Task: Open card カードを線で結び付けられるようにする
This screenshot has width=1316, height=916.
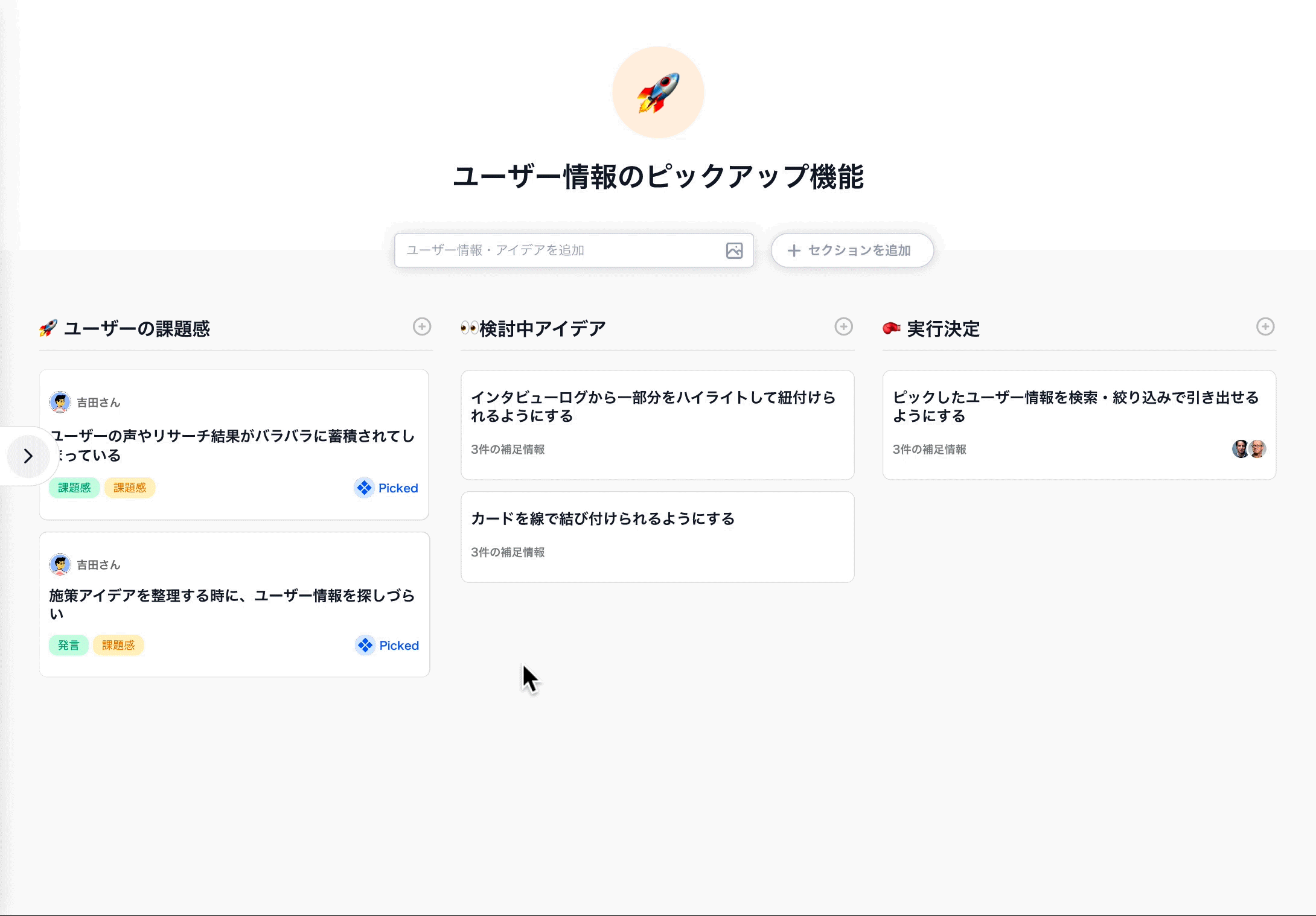Action: point(602,518)
